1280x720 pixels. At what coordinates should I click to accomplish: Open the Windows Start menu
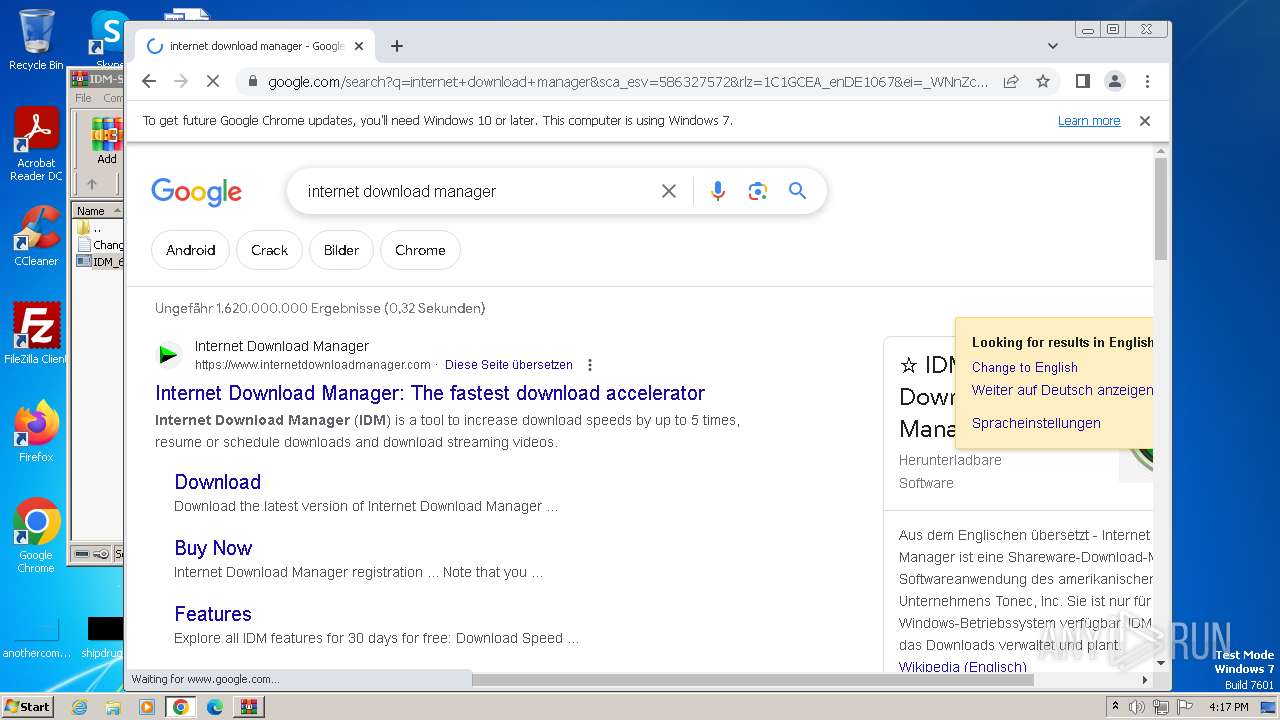pos(28,707)
